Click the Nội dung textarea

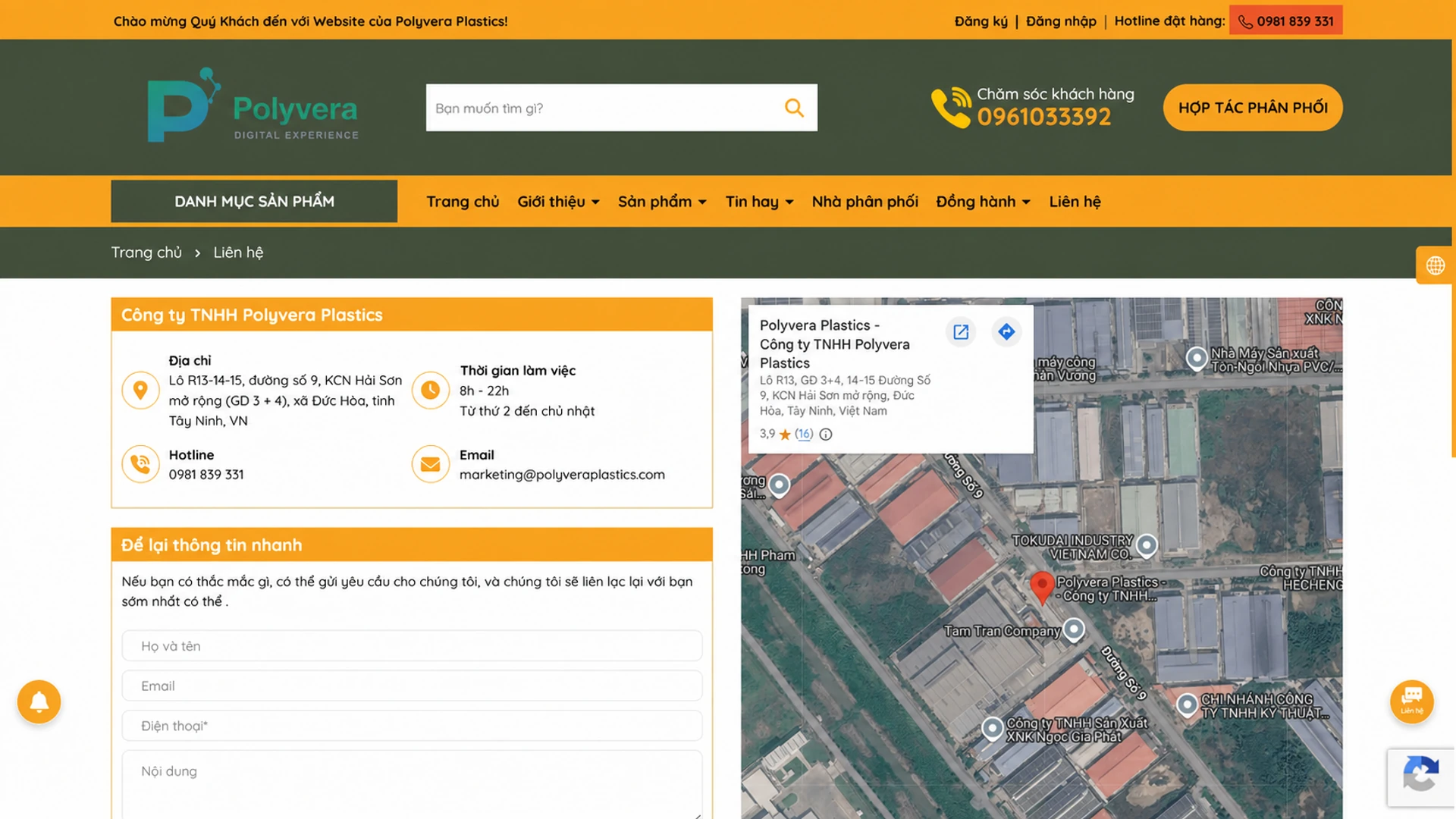412,784
